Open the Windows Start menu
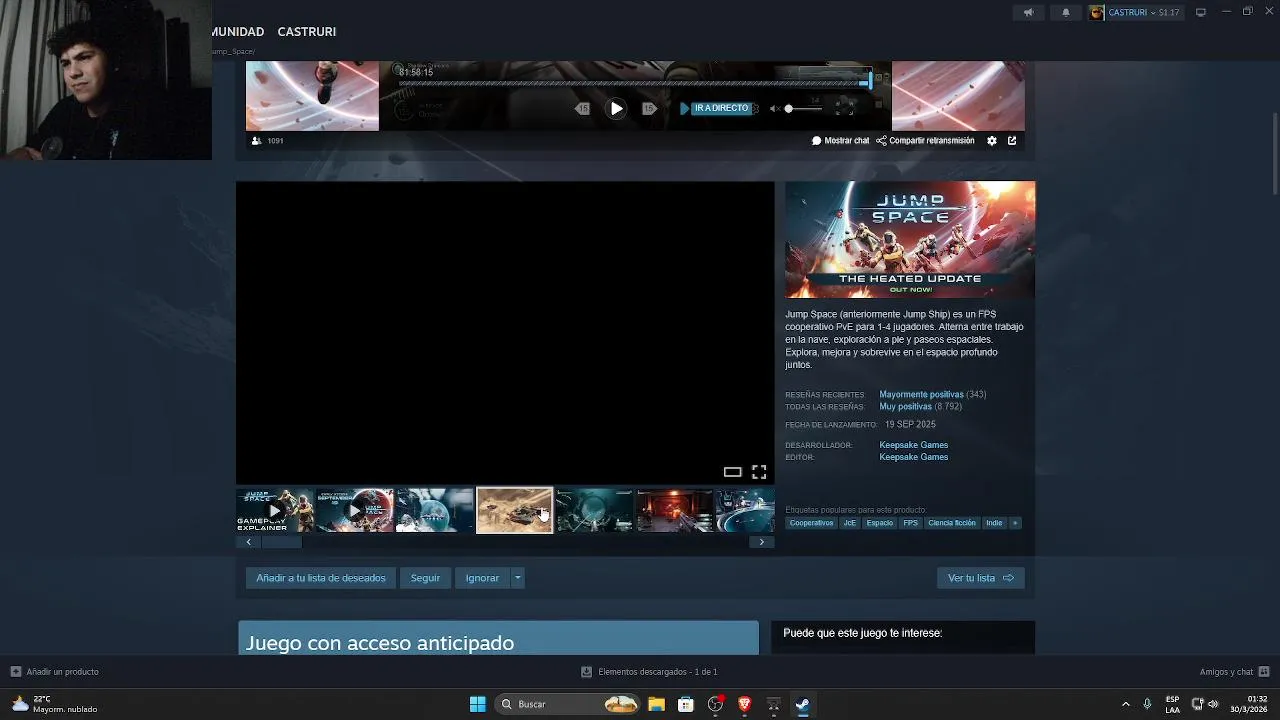This screenshot has width=1280, height=720. click(478, 704)
